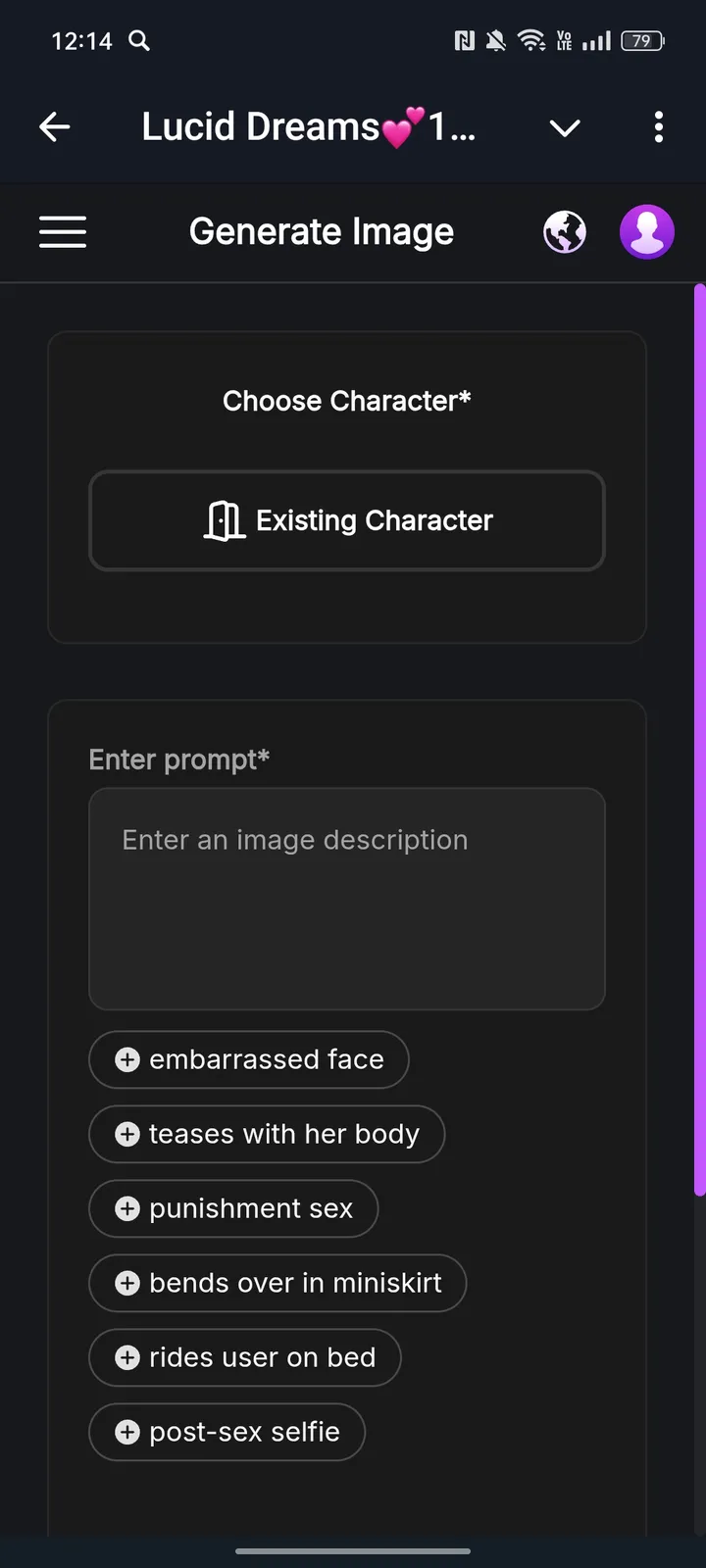Screen dimensions: 706x1568
Task: Open the three-dot overflow menu
Action: [x=658, y=126]
